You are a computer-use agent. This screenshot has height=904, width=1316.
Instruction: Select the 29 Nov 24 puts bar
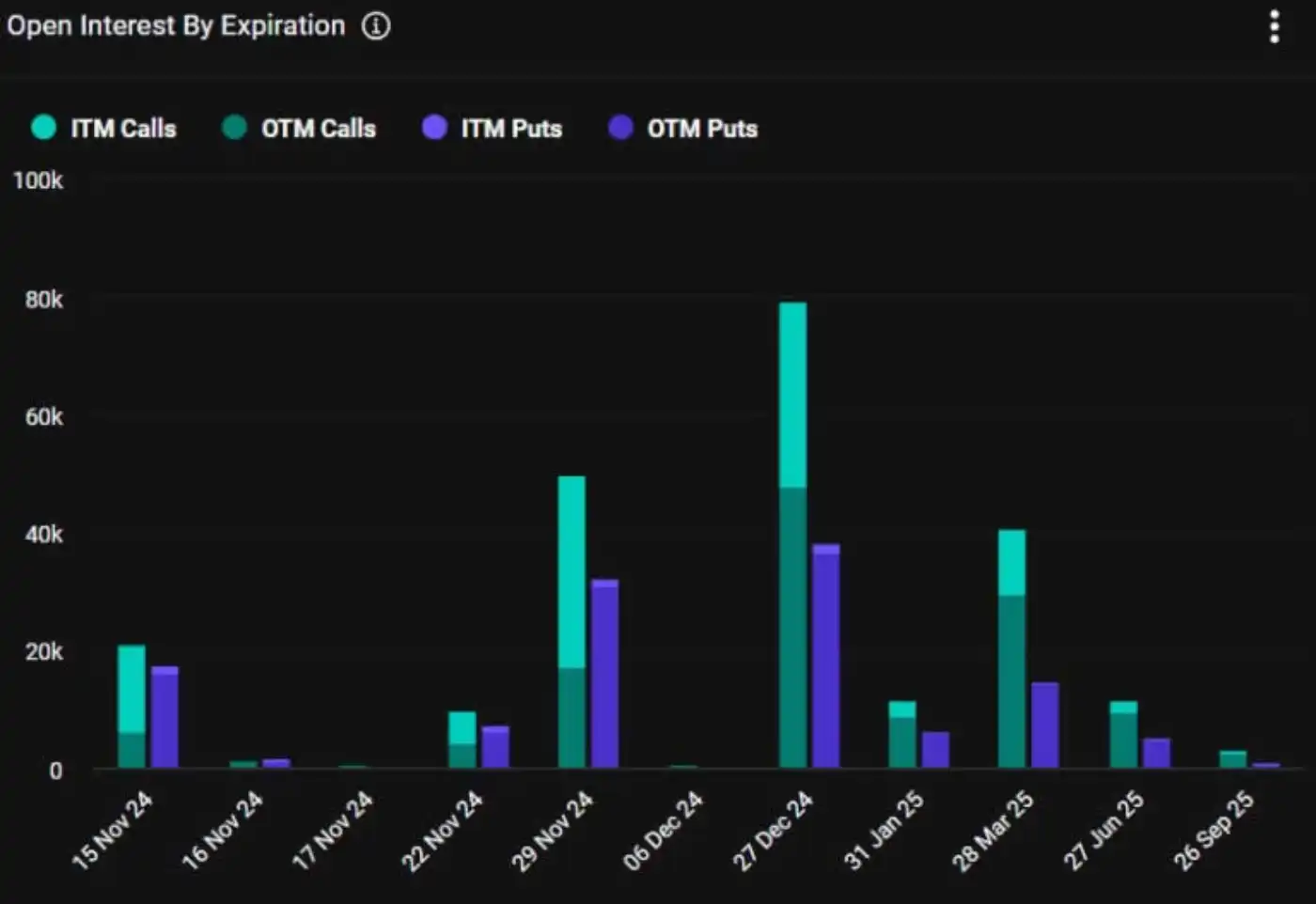(x=605, y=673)
